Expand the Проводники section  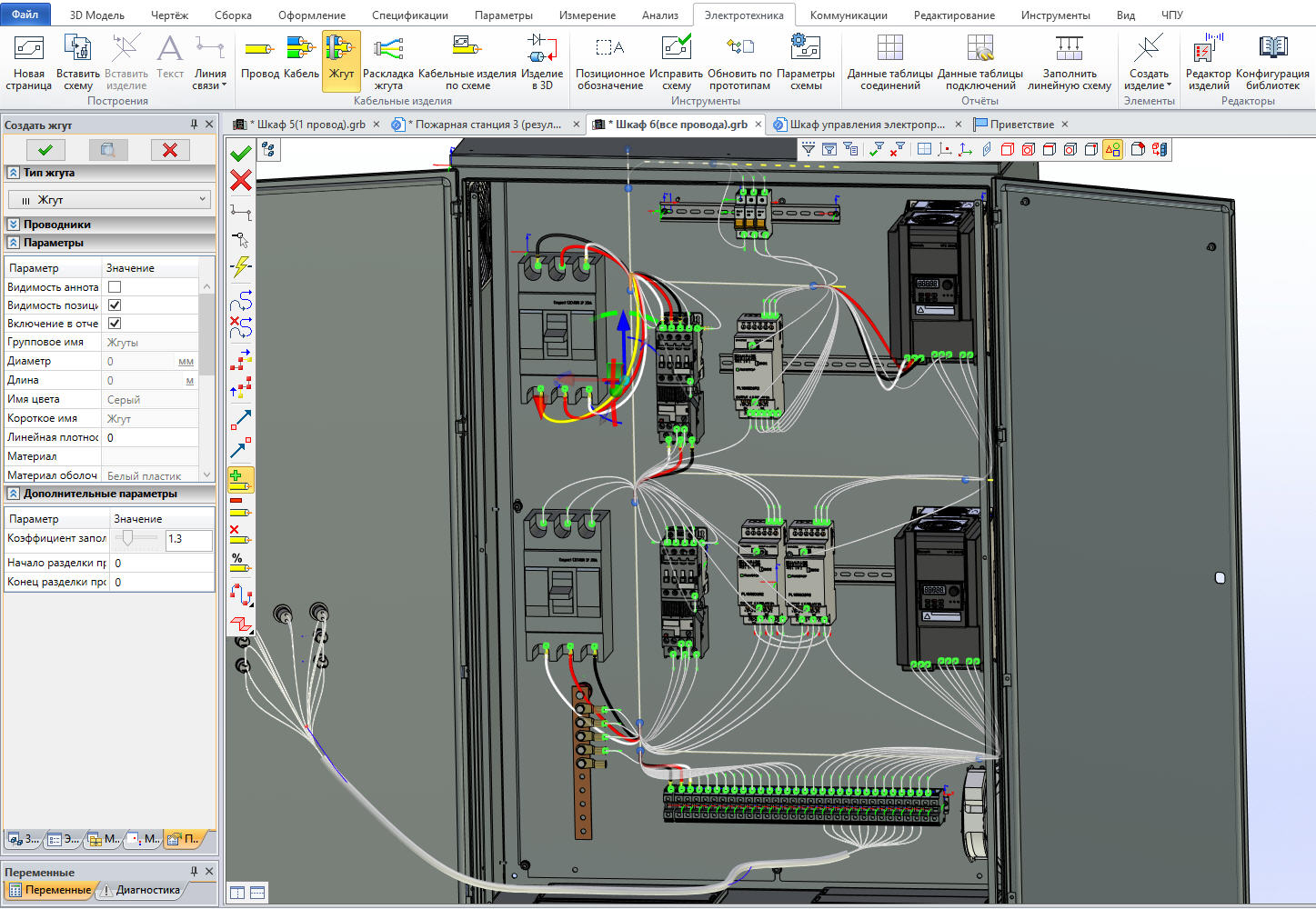click(14, 225)
